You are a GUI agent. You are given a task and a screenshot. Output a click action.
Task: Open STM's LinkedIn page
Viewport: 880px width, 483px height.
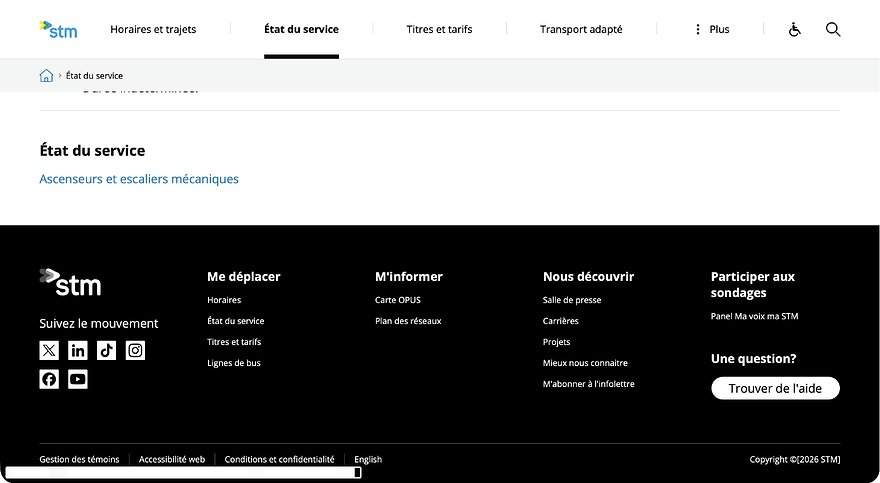pos(77,351)
